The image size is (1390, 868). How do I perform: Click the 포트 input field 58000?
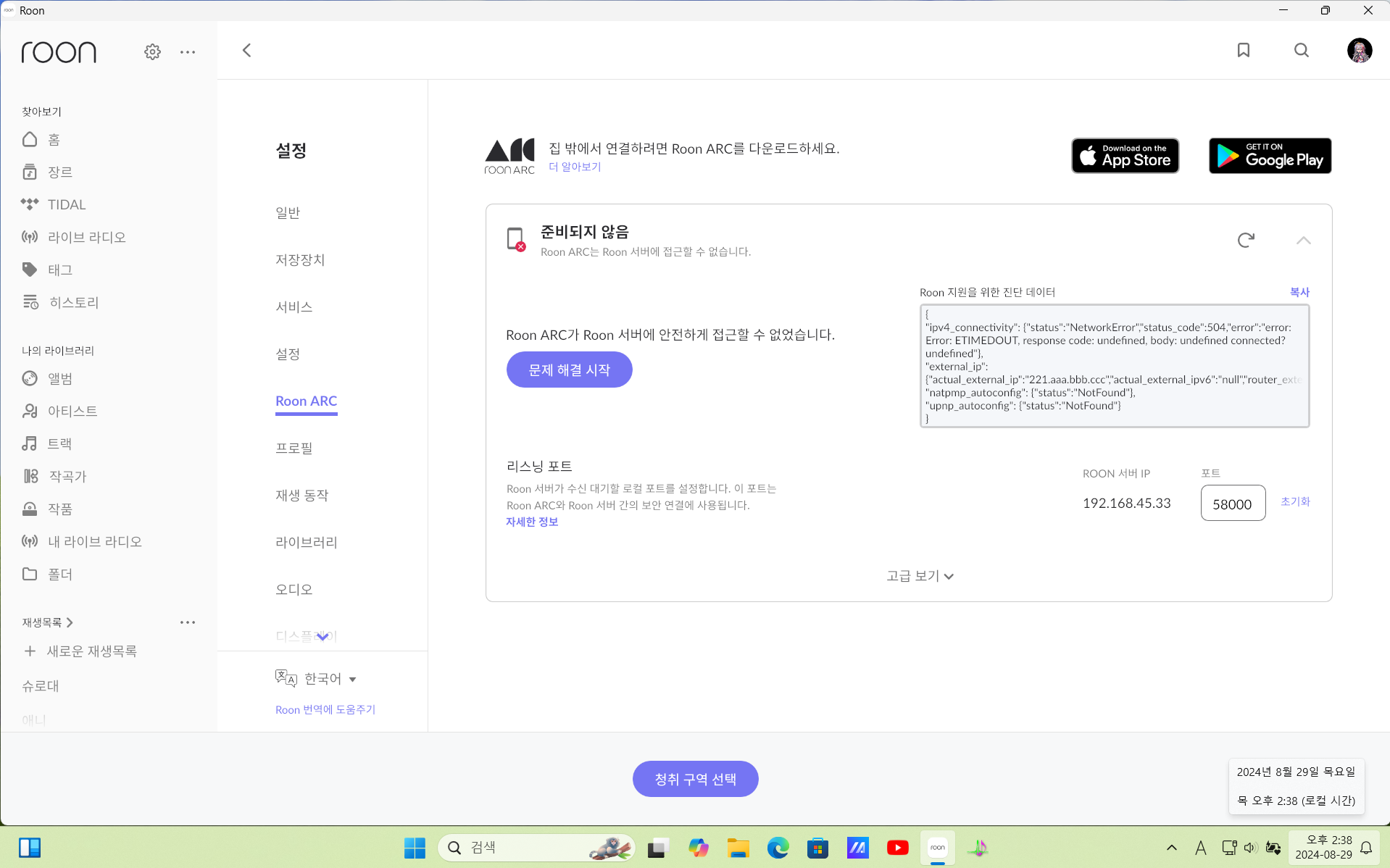click(1233, 503)
